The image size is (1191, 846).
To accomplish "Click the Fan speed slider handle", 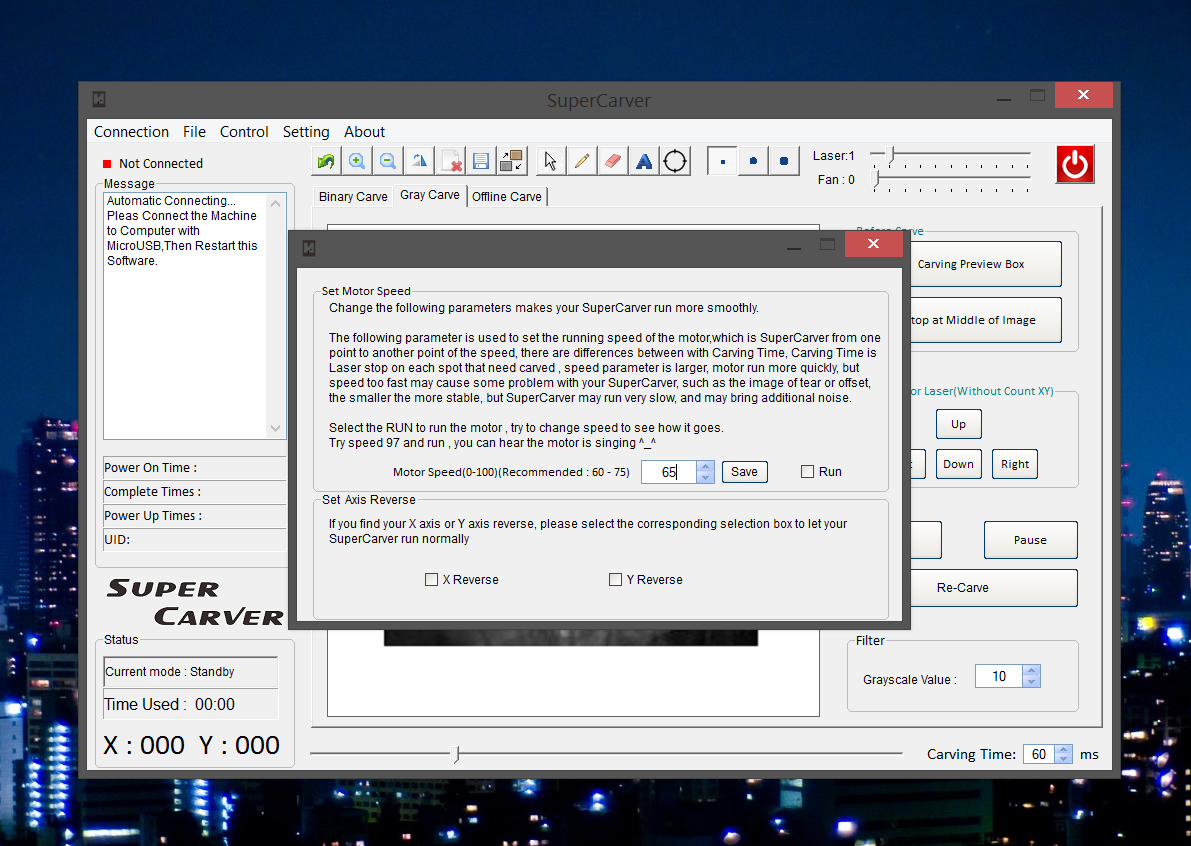I will pos(877,179).
